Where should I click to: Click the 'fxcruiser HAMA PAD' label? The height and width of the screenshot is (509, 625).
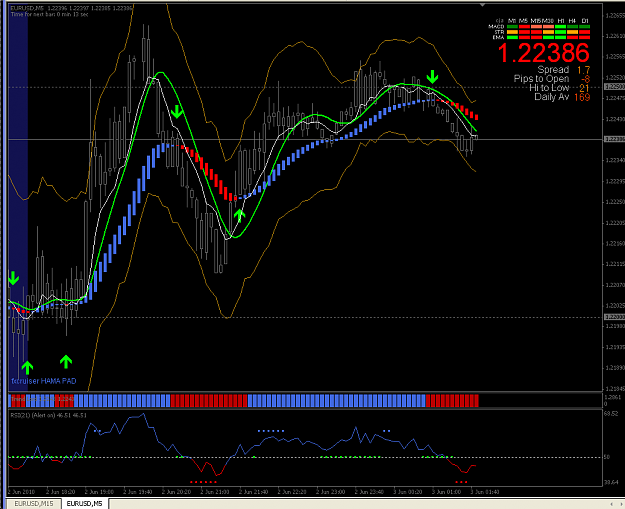point(44,381)
